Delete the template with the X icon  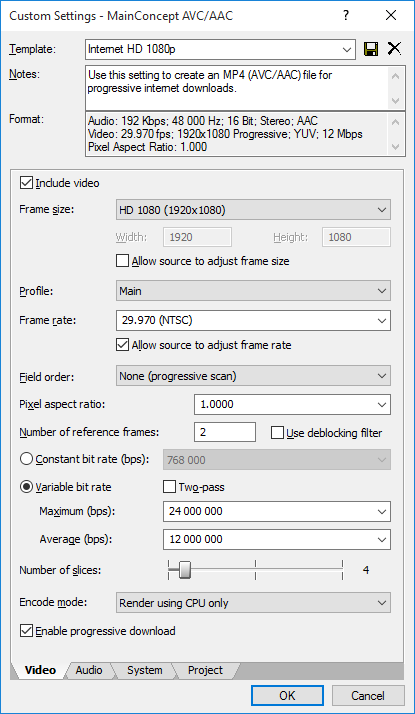tap(394, 49)
